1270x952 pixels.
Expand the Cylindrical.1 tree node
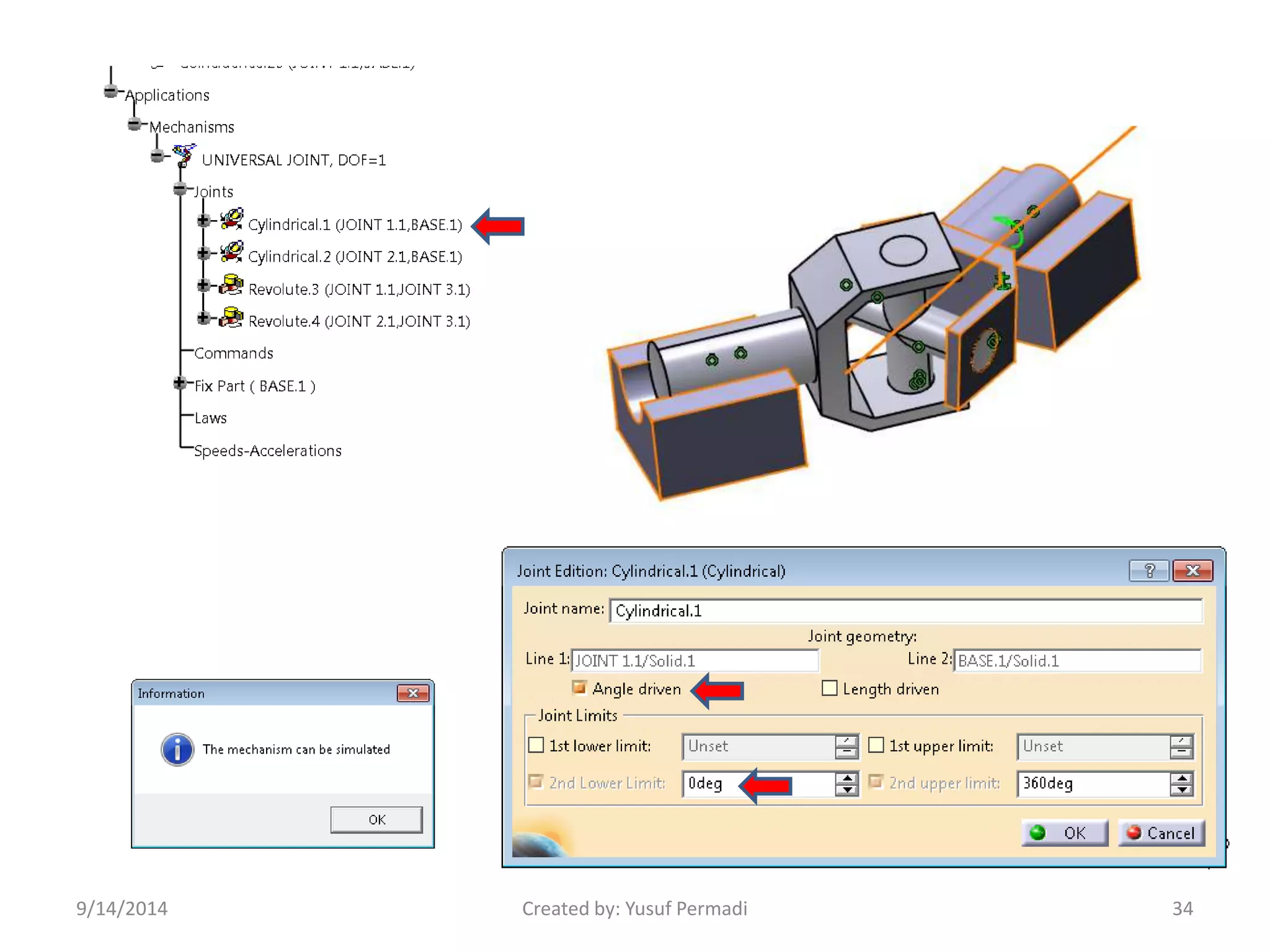click(x=203, y=221)
